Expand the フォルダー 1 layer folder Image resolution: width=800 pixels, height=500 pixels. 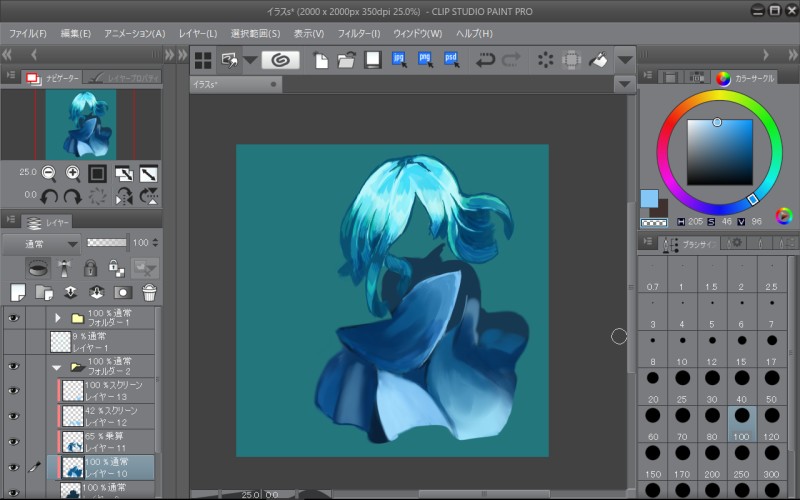click(58, 318)
